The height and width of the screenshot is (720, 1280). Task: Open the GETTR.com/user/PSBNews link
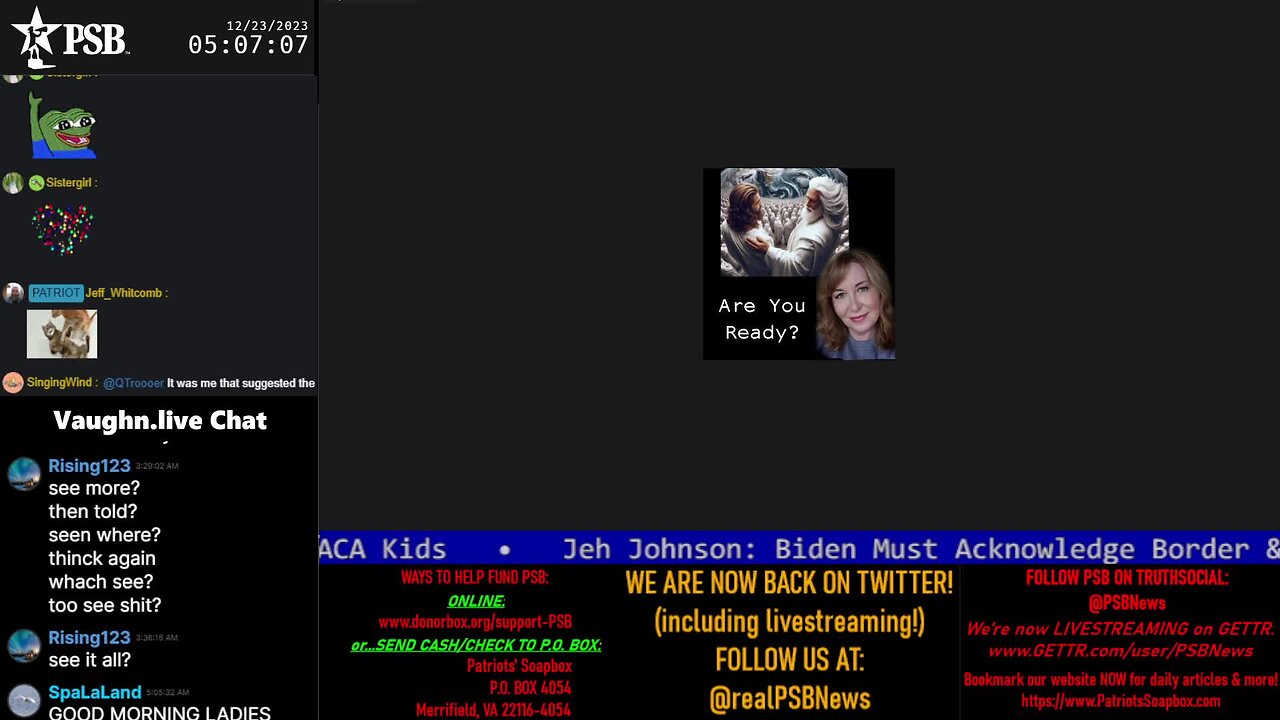tap(1120, 651)
